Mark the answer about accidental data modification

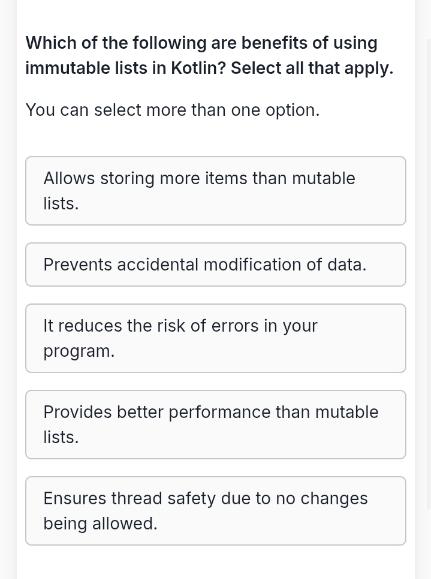pyautogui.click(x=215, y=264)
